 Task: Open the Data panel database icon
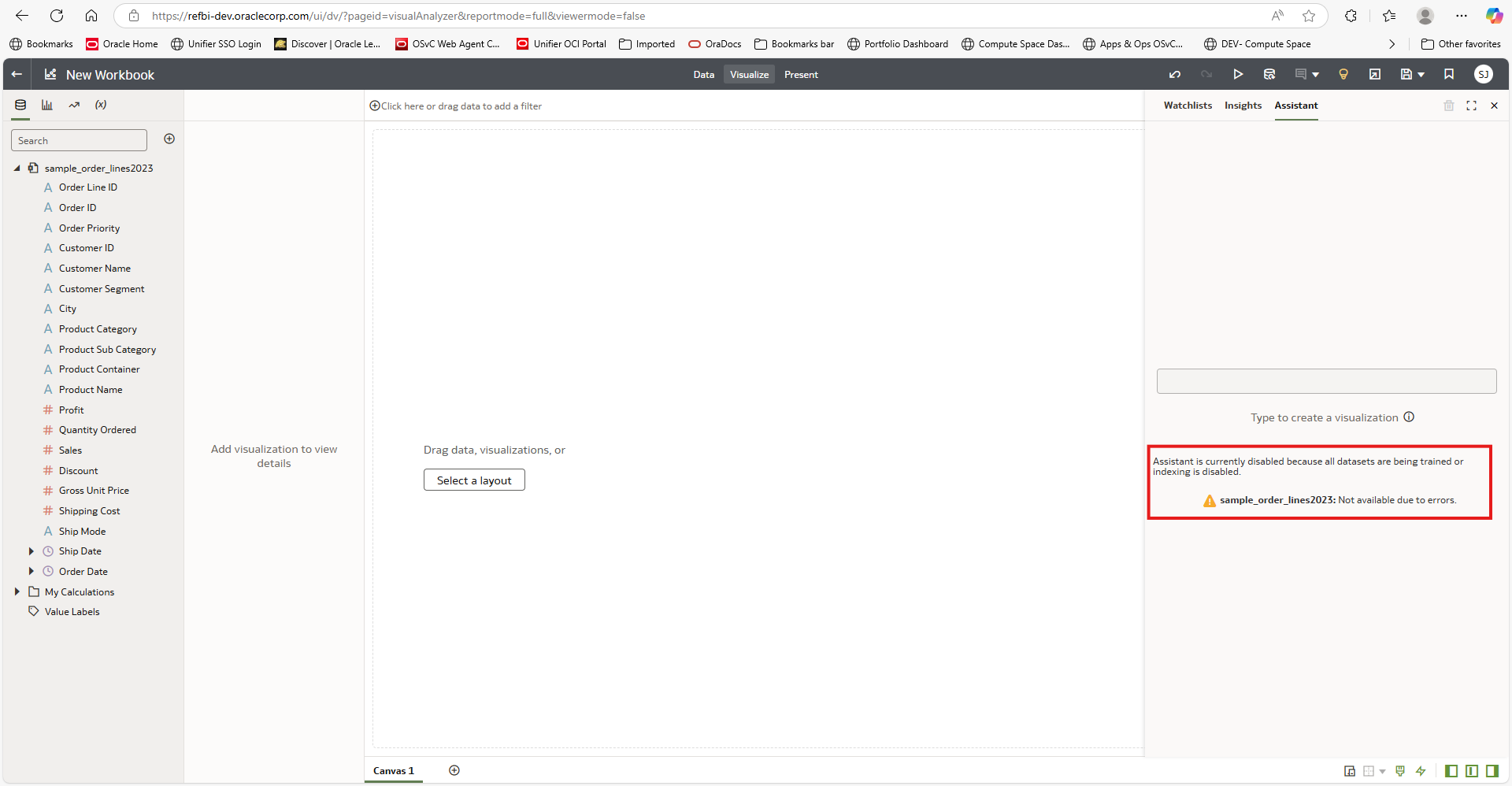pos(20,105)
